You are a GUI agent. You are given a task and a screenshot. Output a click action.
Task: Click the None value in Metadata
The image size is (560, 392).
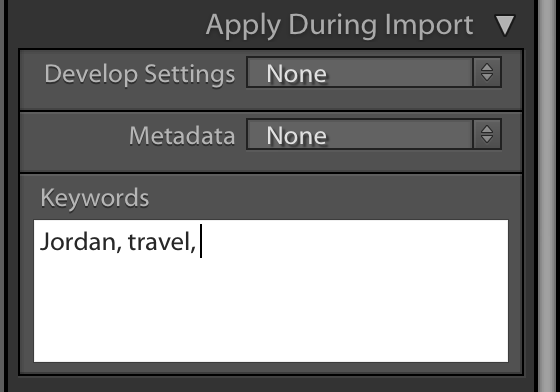click(296, 136)
